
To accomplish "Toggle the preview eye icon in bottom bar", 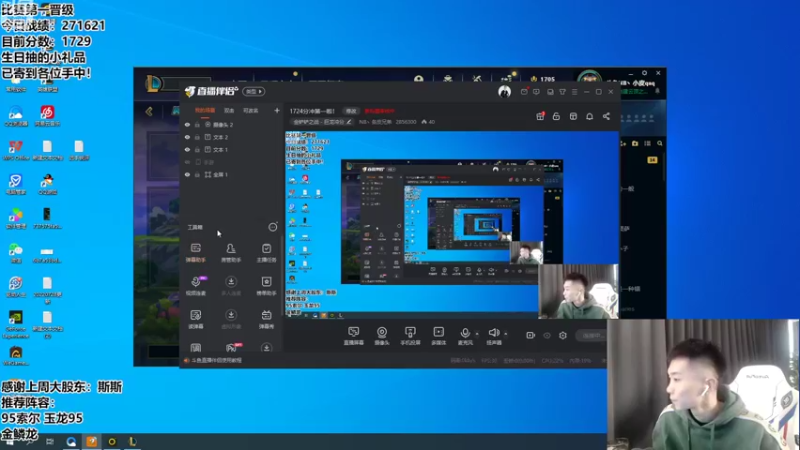I will [547, 336].
